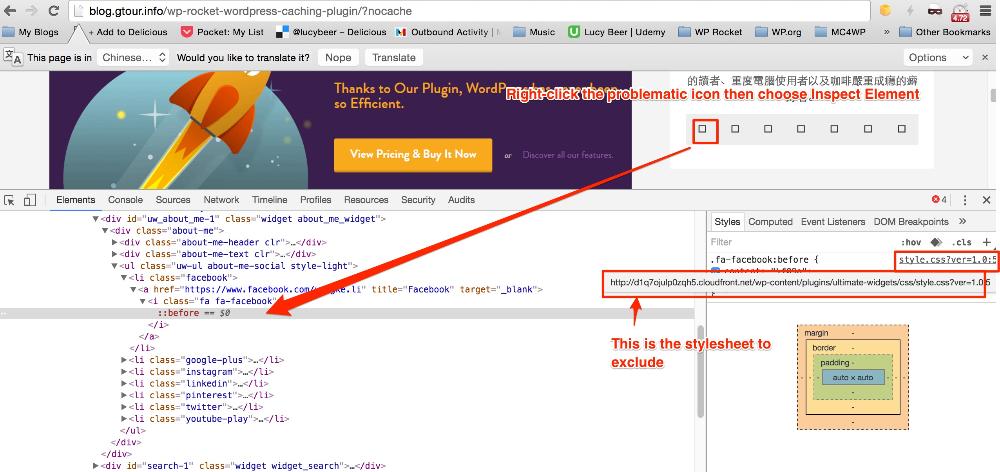This screenshot has width=1000, height=472.
Task: Collapse the uw-ul about-me-social ul node
Action: pyautogui.click(x=115, y=266)
